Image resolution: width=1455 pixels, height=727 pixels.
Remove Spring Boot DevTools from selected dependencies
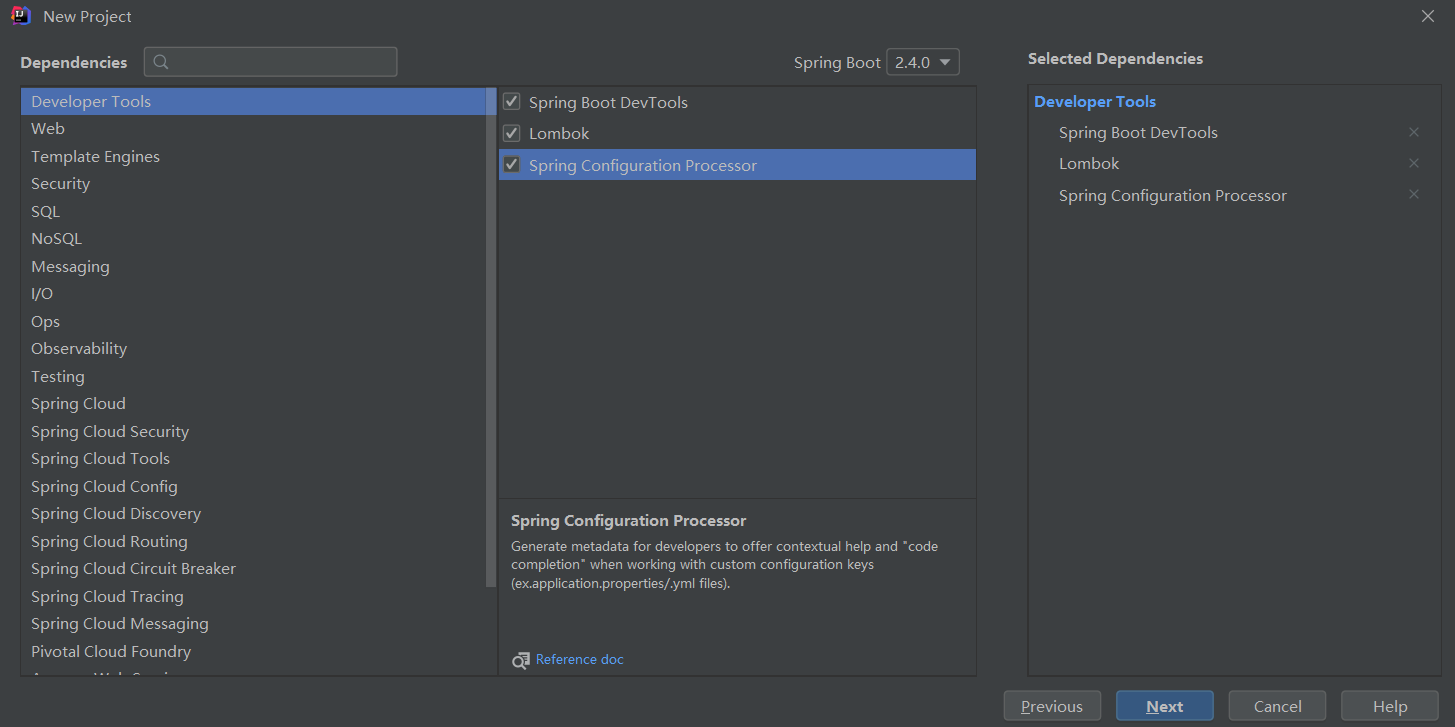pyautogui.click(x=1414, y=132)
